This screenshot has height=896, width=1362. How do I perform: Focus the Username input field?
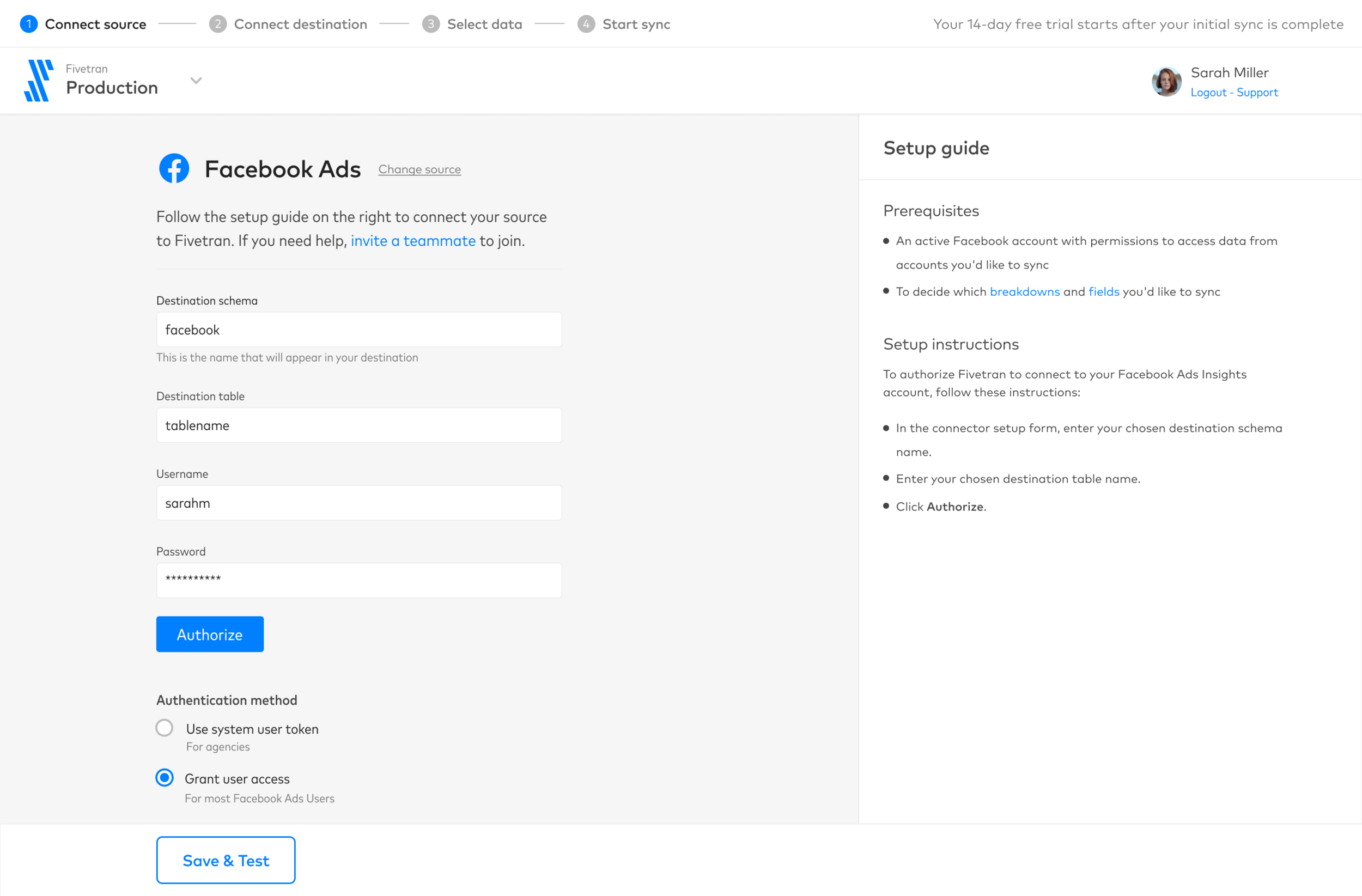pos(359,503)
